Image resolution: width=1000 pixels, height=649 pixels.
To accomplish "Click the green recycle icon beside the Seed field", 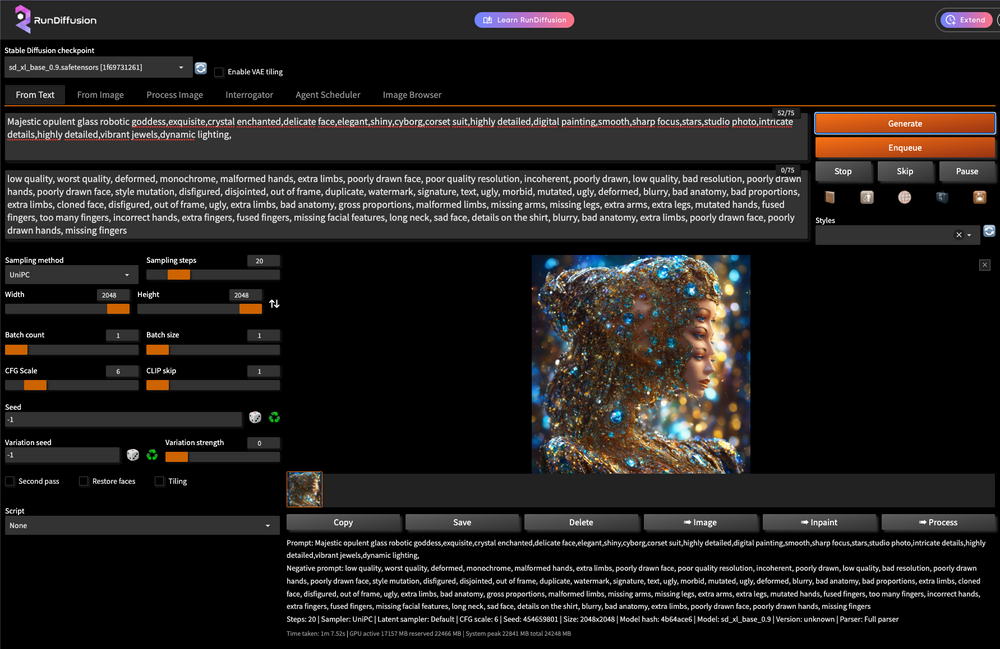I will [274, 418].
